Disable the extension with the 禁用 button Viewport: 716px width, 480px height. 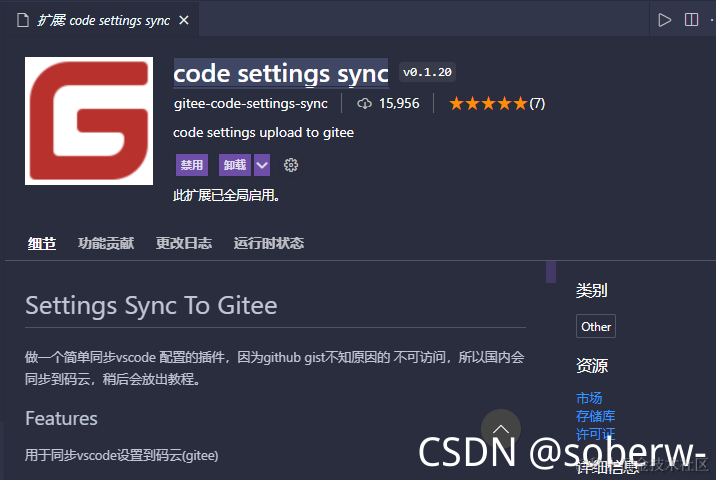(x=192, y=165)
